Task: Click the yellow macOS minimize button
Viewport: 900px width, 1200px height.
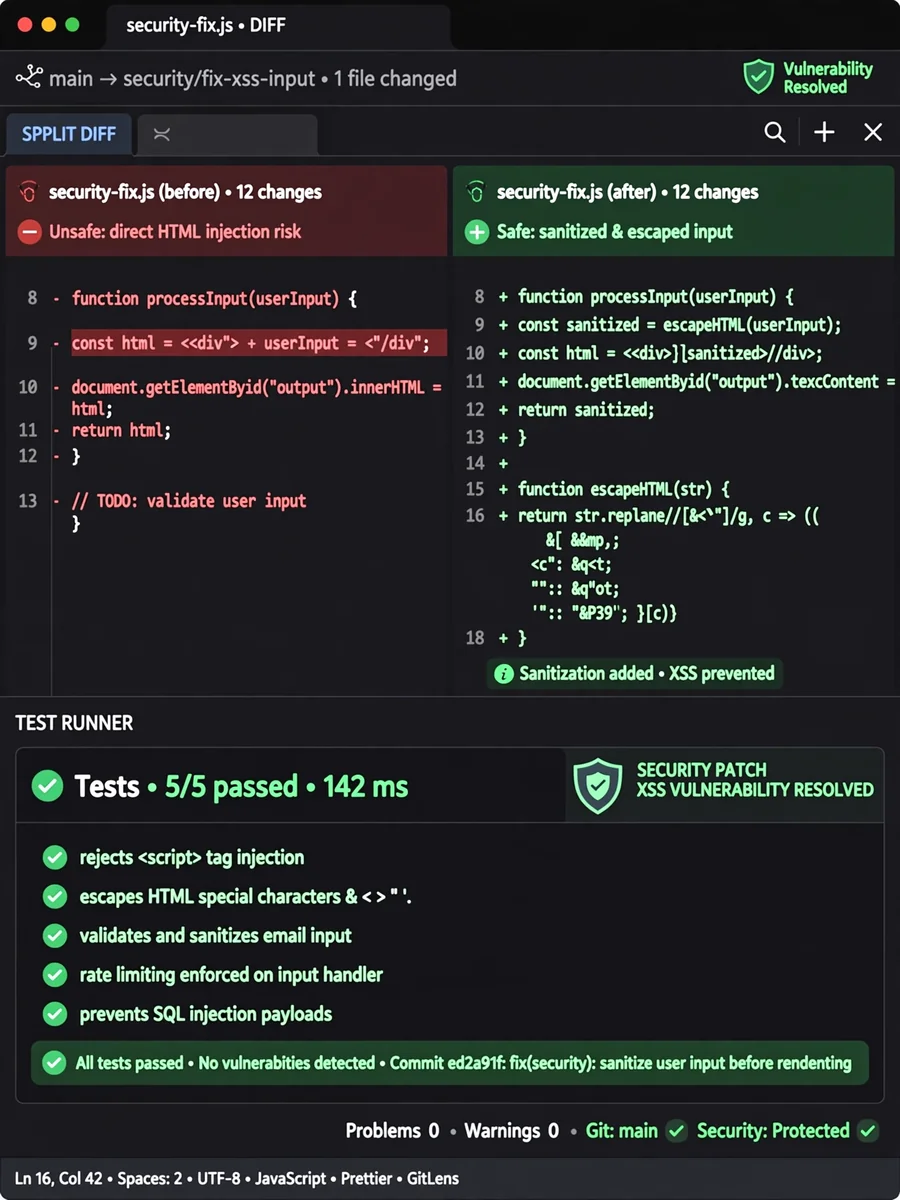Action: click(48, 25)
